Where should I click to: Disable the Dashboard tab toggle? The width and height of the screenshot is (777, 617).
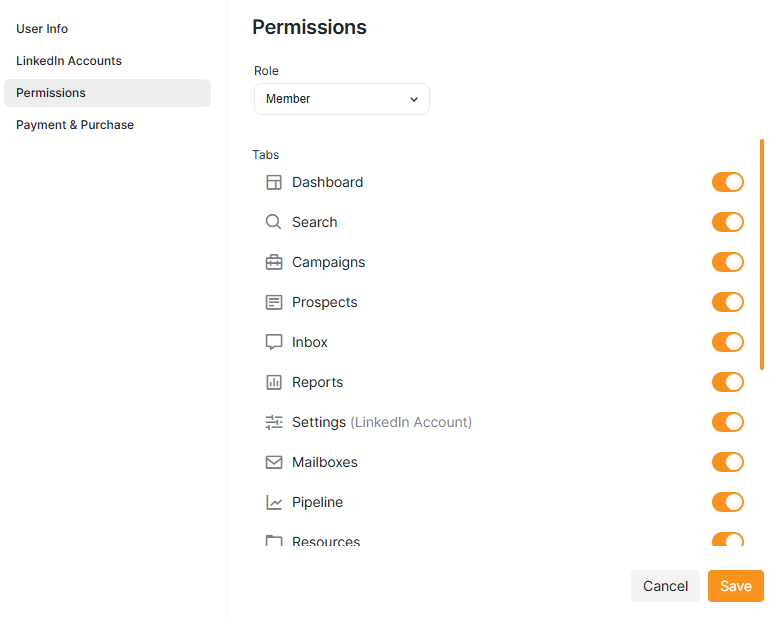tap(727, 182)
